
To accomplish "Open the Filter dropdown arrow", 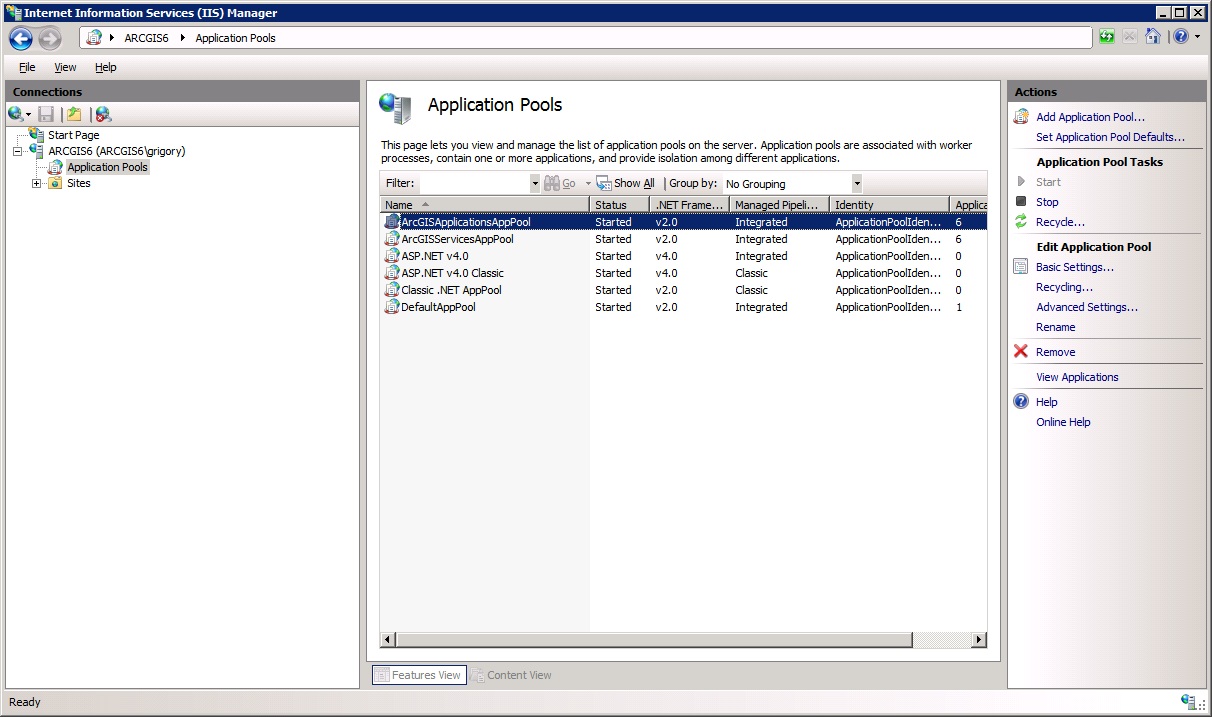I will point(535,184).
